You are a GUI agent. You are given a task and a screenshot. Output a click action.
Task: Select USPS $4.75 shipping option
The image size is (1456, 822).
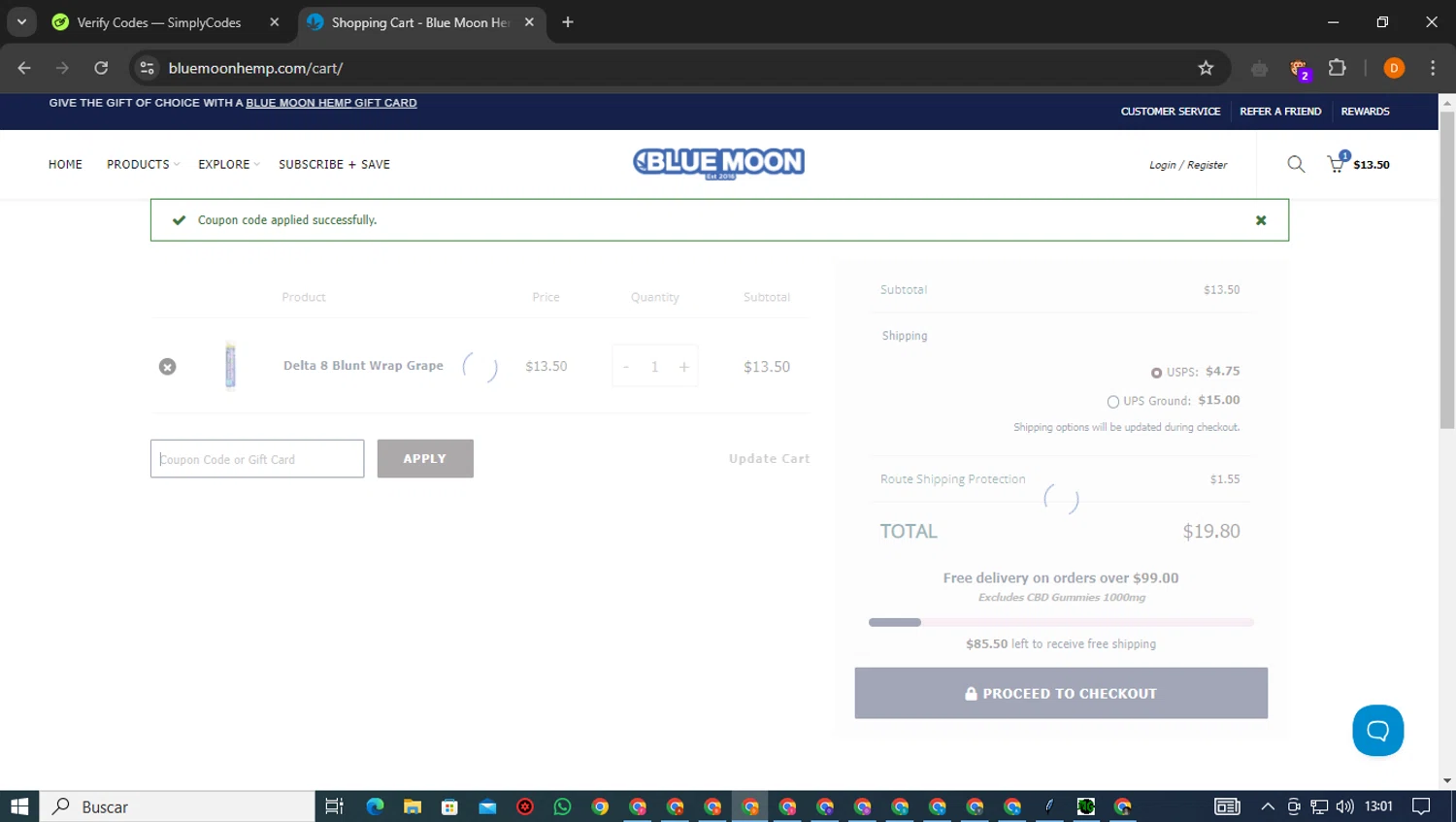pyautogui.click(x=1156, y=373)
